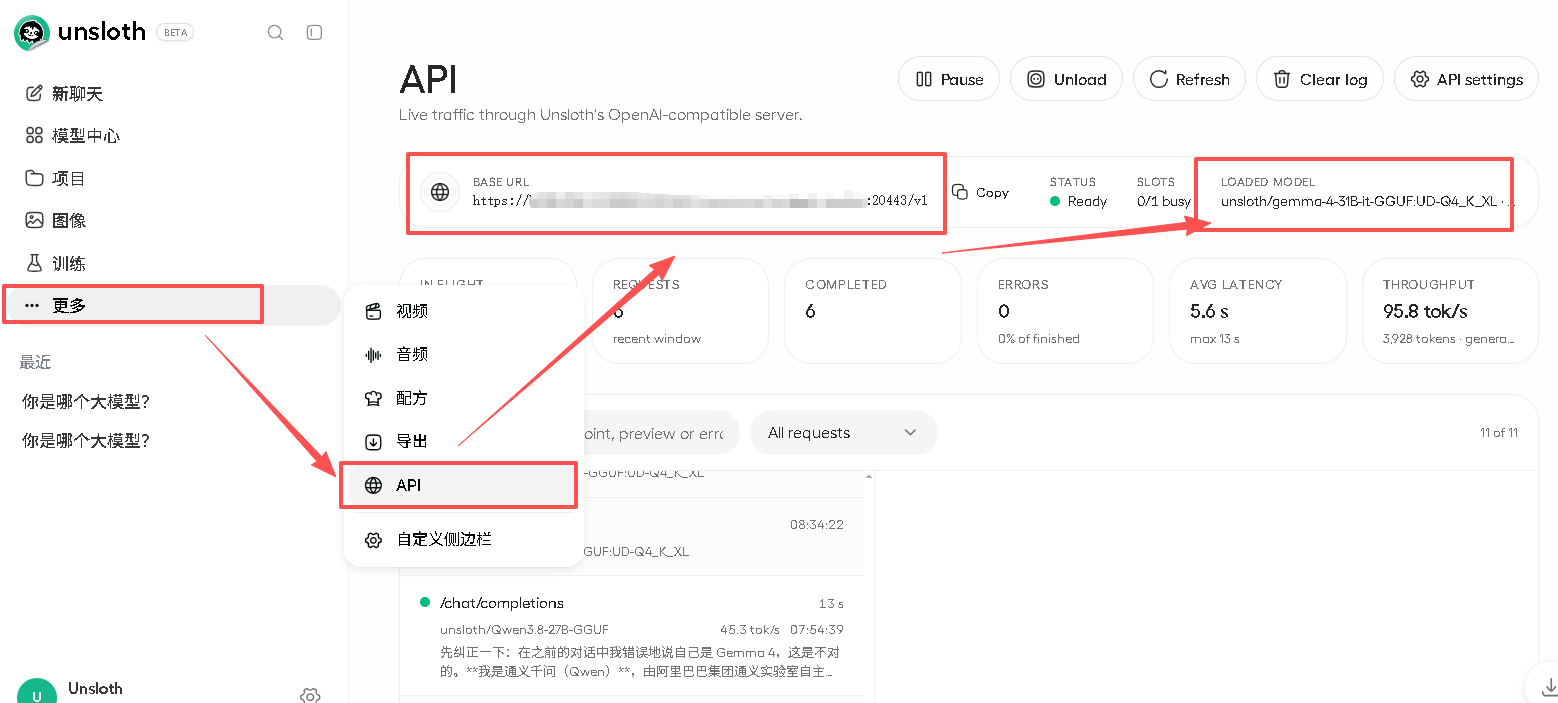
Task: Copy the base URL
Action: pos(981,192)
